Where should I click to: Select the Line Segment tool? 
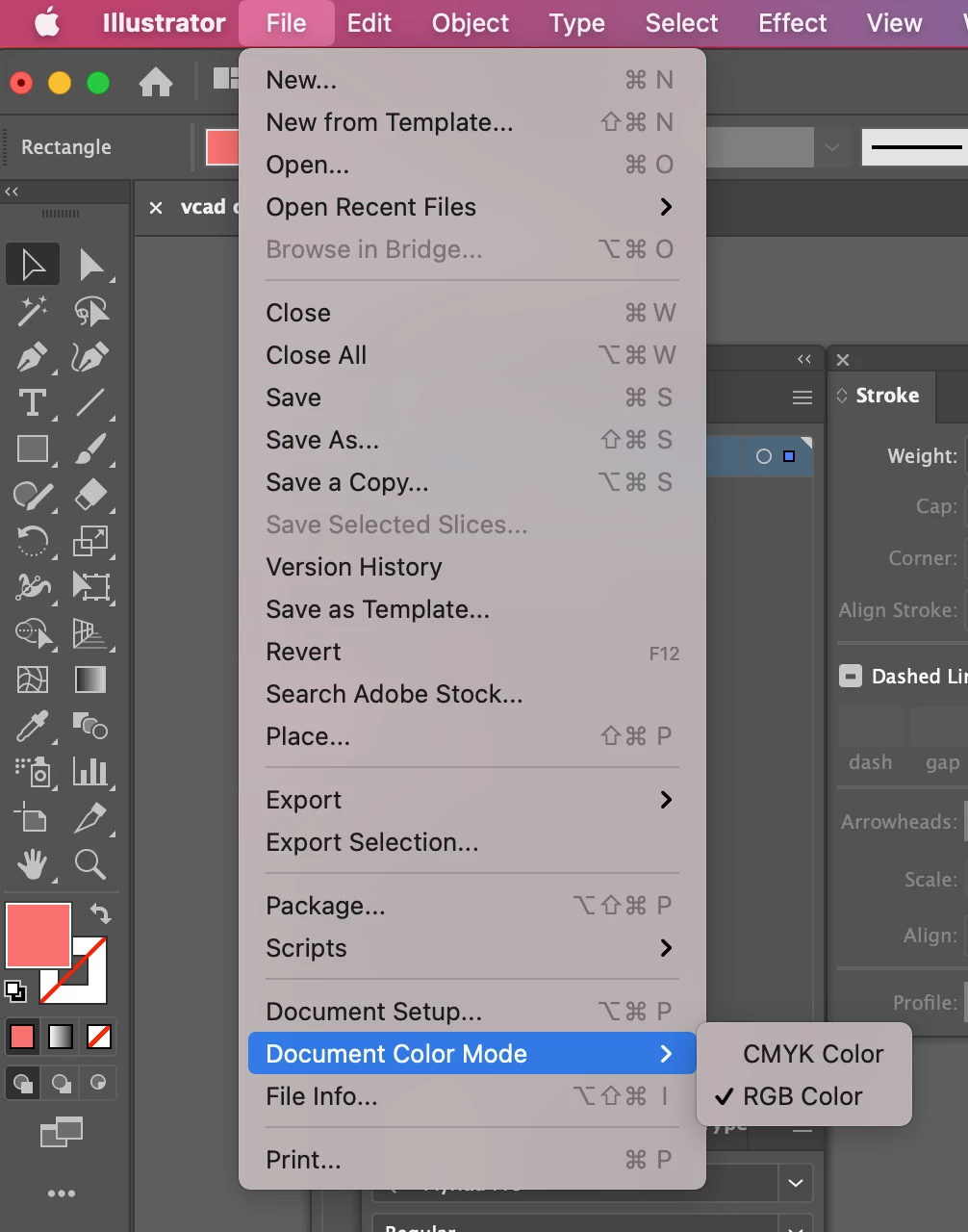[91, 402]
